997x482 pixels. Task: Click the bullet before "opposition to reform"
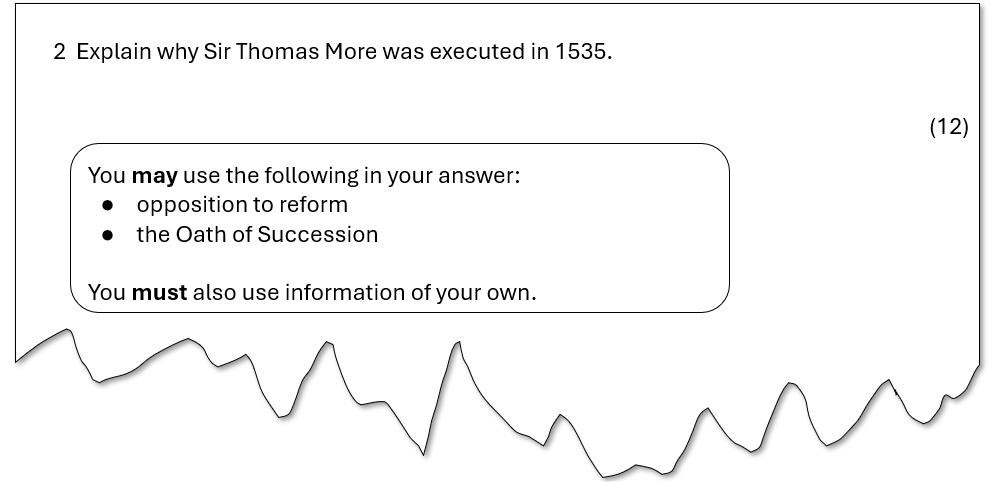click(107, 205)
